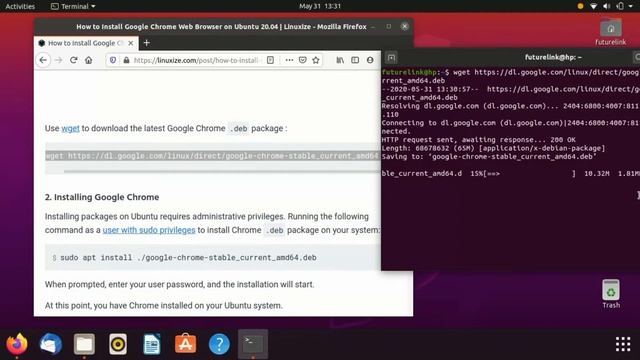This screenshot has width=640, height=360.
Task: Click battery icon in top bar
Action: tap(620, 6)
